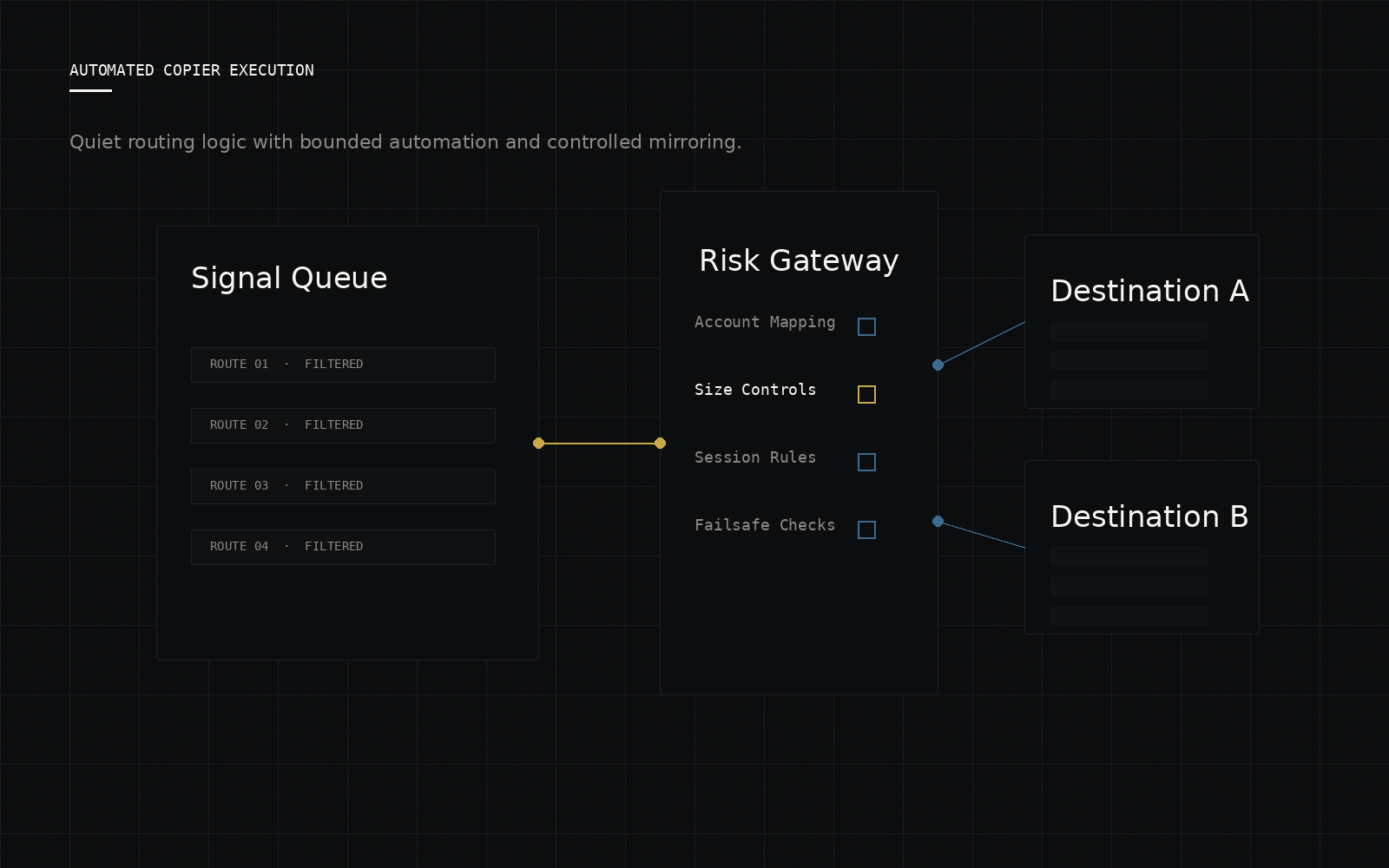The height and width of the screenshot is (868, 1389).
Task: Select the Risk Gateway heading
Action: point(799,260)
